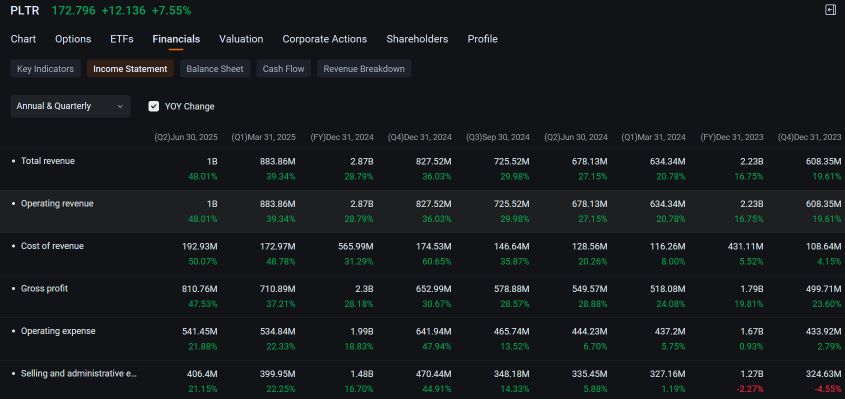Open the Cash Flow statement button
This screenshot has width=845, height=399.
[283, 68]
